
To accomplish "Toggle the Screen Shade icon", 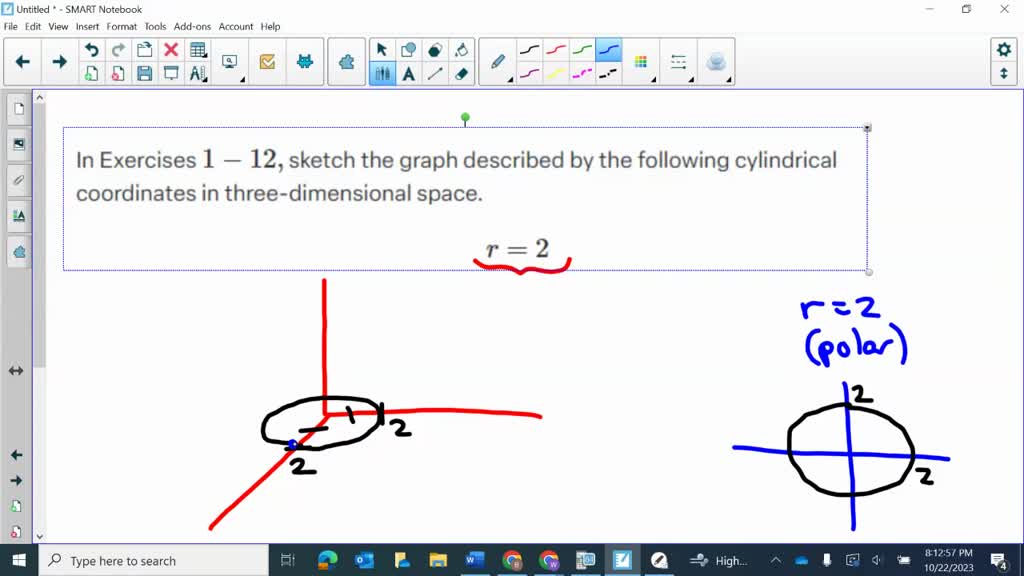I will click(171, 74).
